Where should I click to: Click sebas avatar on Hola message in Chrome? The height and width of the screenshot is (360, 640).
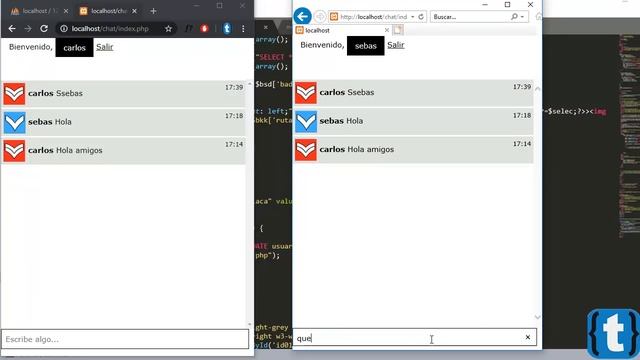tap(14, 122)
